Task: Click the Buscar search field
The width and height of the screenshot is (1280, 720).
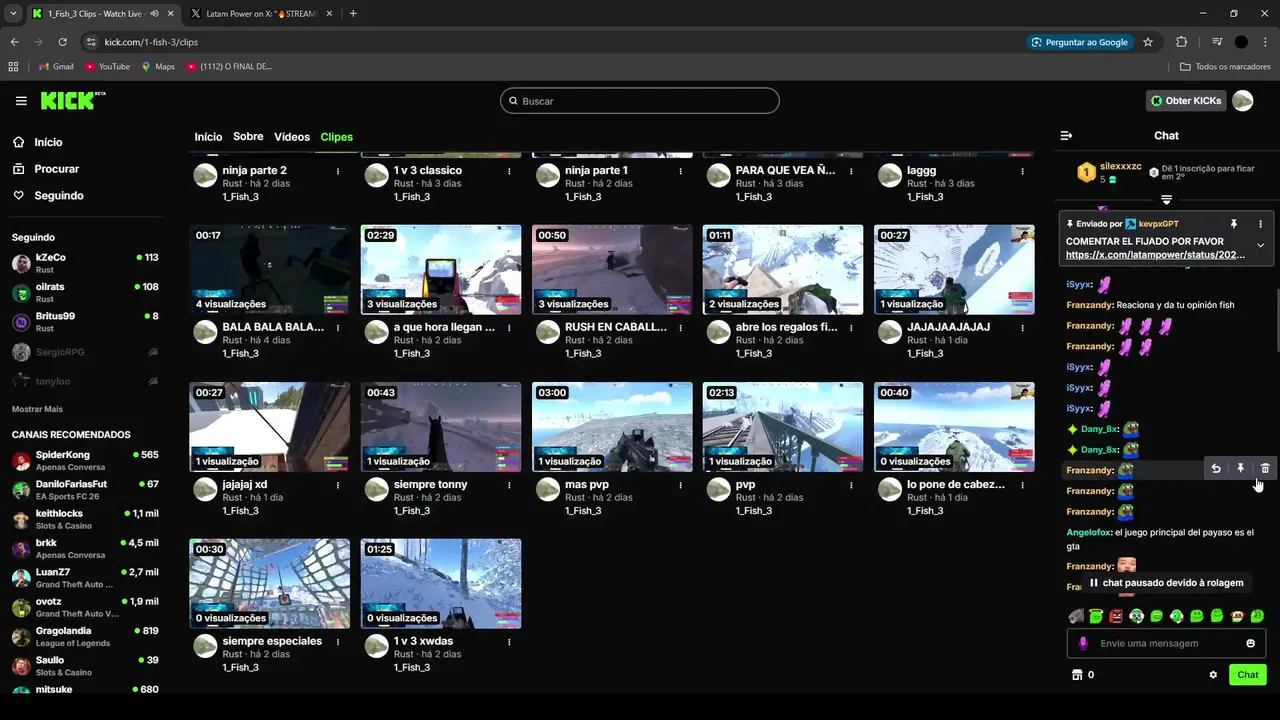Action: coord(640,101)
